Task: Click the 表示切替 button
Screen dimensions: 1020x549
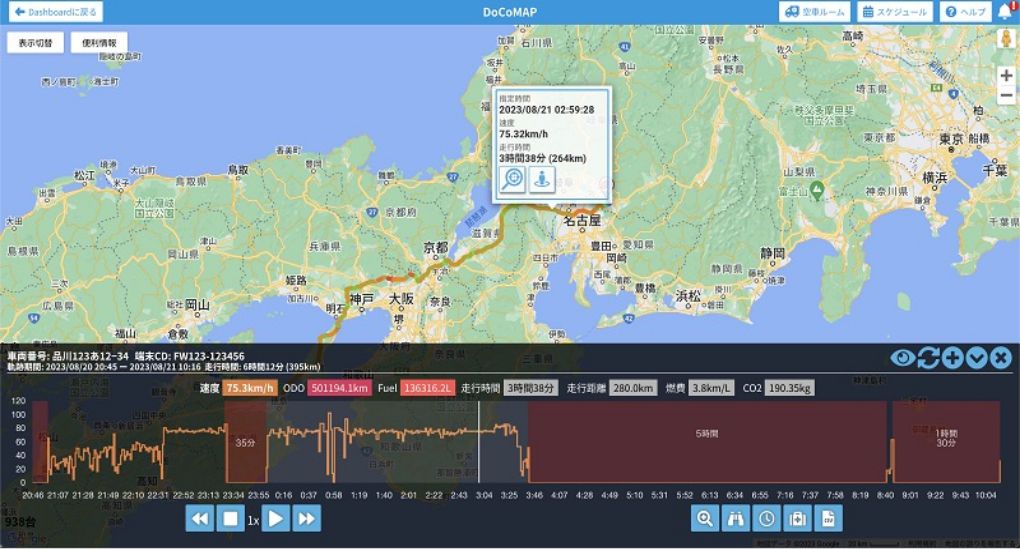Action: tap(36, 44)
